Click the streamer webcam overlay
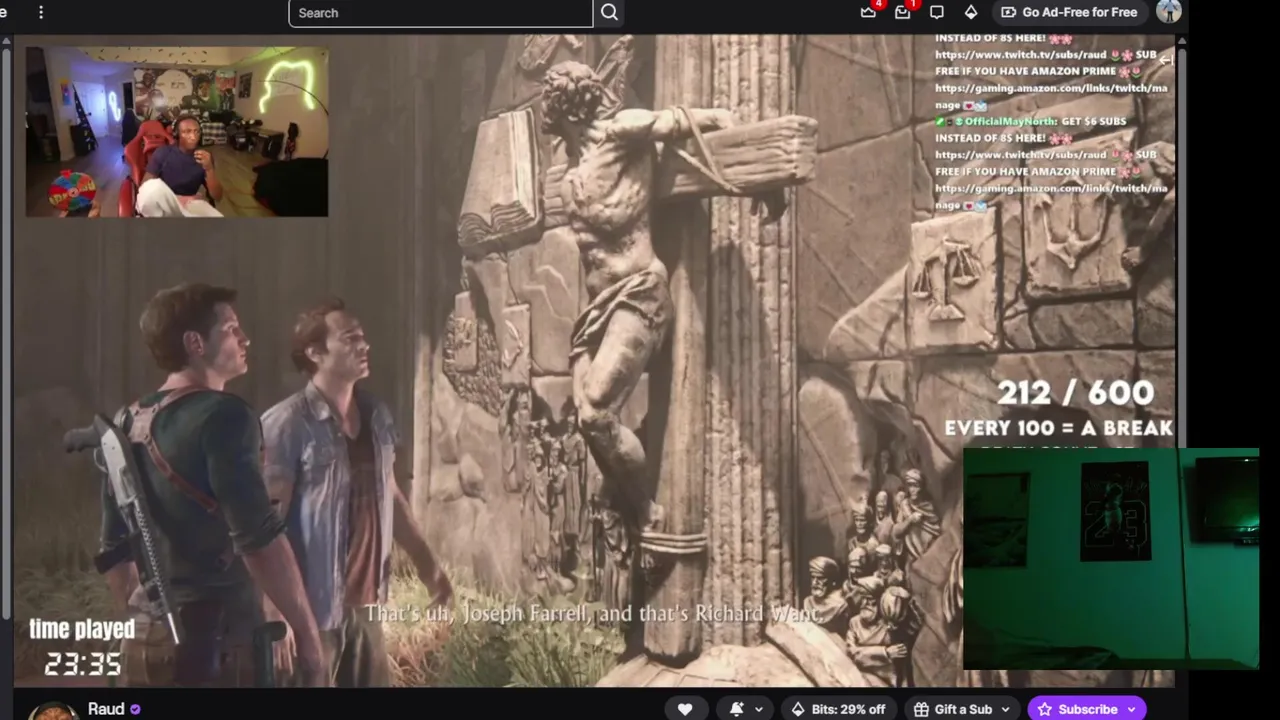Image resolution: width=1280 pixels, height=720 pixels. [x=177, y=131]
